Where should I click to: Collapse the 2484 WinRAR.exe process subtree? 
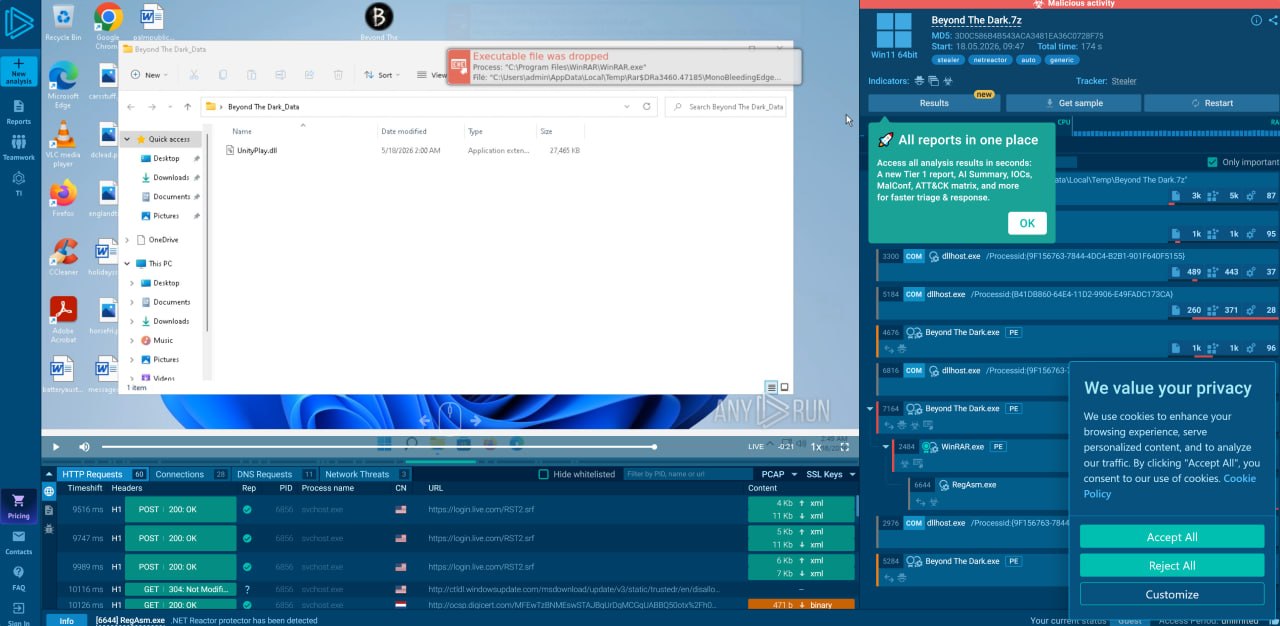click(885, 447)
